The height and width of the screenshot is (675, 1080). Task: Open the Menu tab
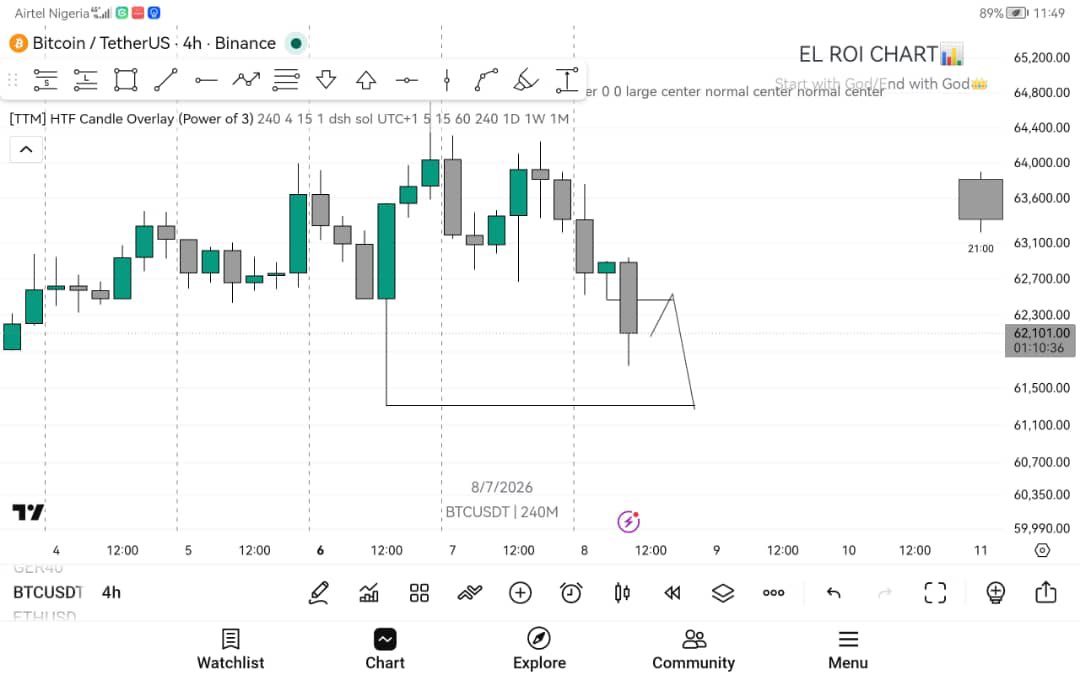click(848, 649)
